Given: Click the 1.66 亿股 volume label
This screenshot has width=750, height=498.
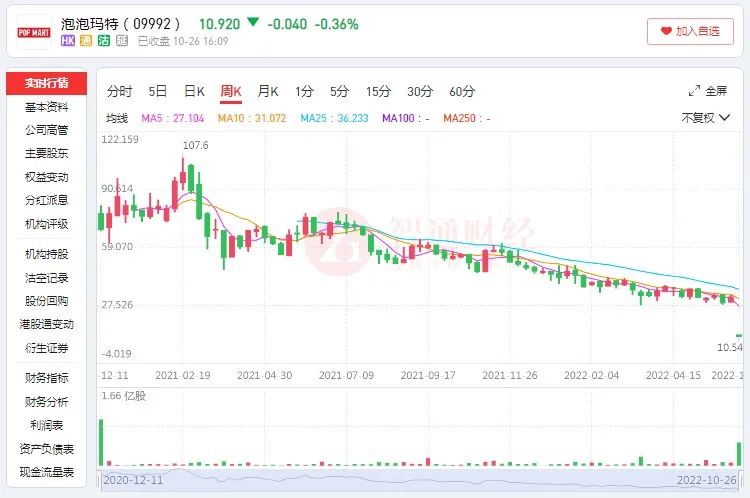Looking at the screenshot, I should [x=123, y=396].
